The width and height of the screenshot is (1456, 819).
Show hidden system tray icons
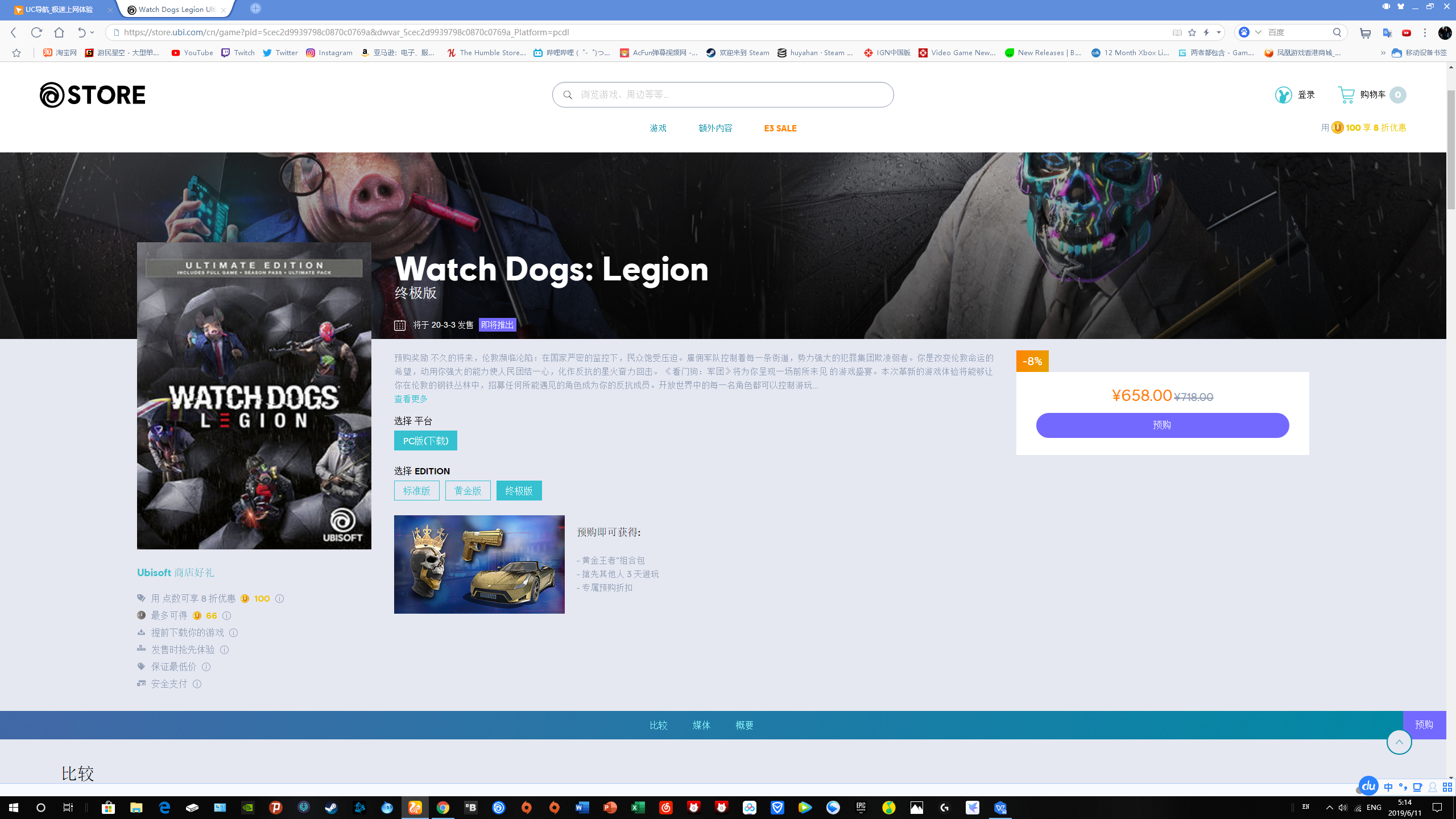click(x=1329, y=808)
